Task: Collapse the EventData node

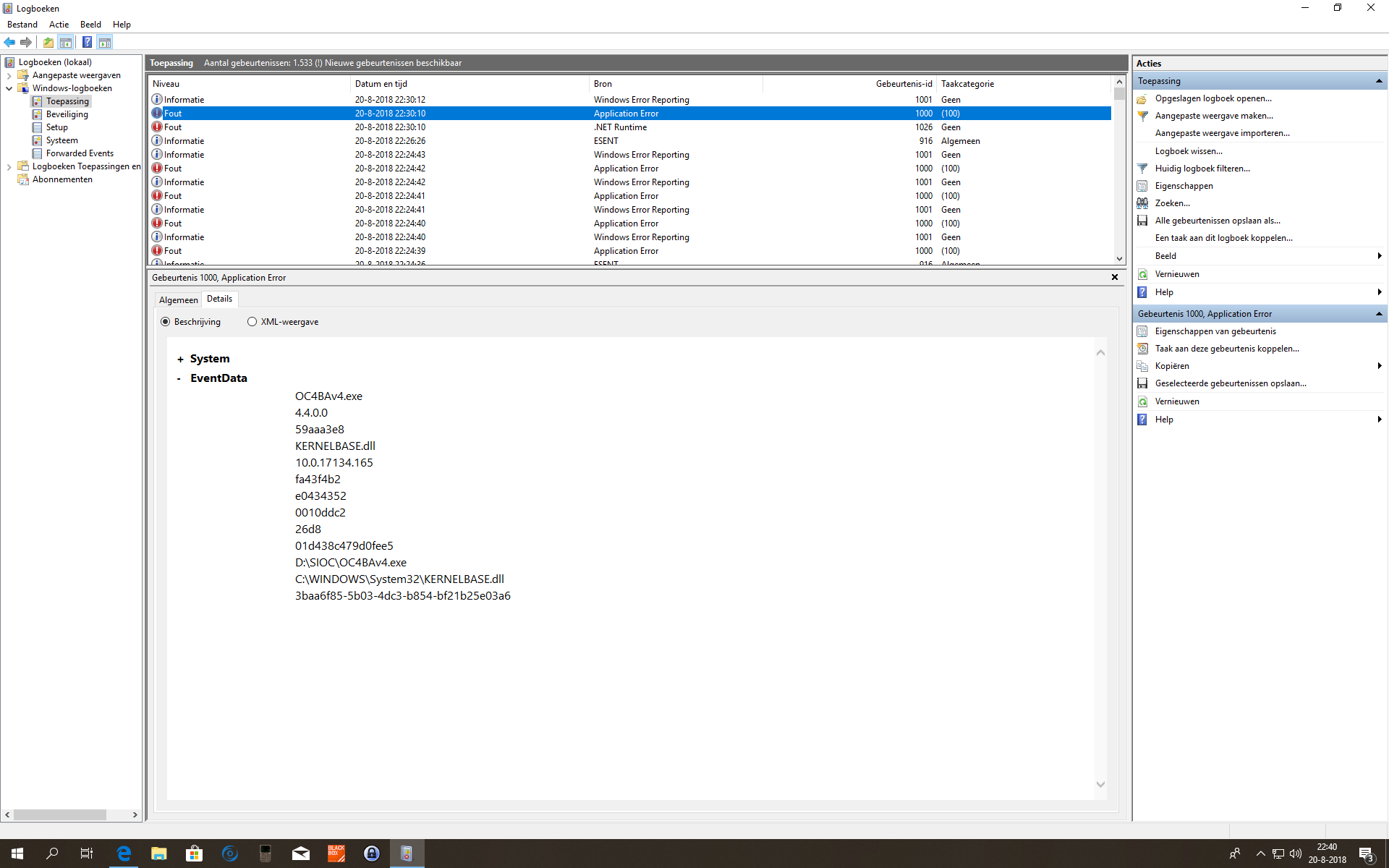Action: point(179,378)
